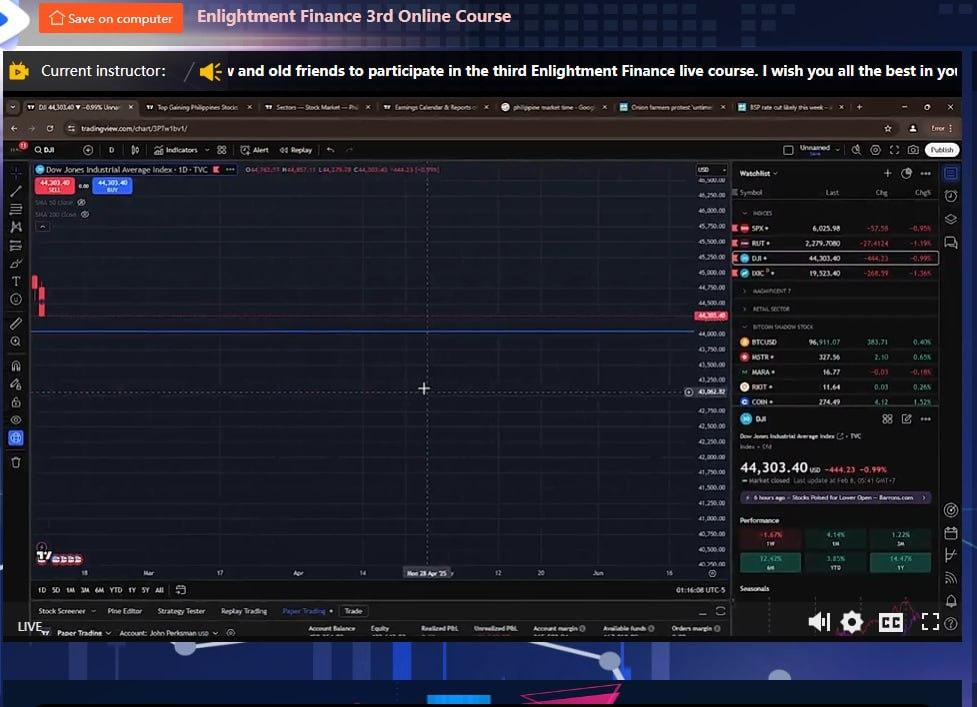
Task: Add symbol with Watchlist plus icon
Action: [x=887, y=173]
